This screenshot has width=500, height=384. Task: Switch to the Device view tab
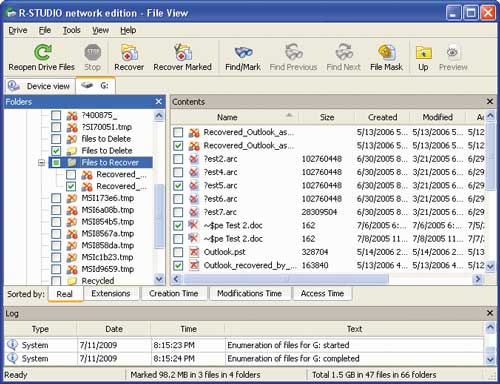click(39, 86)
